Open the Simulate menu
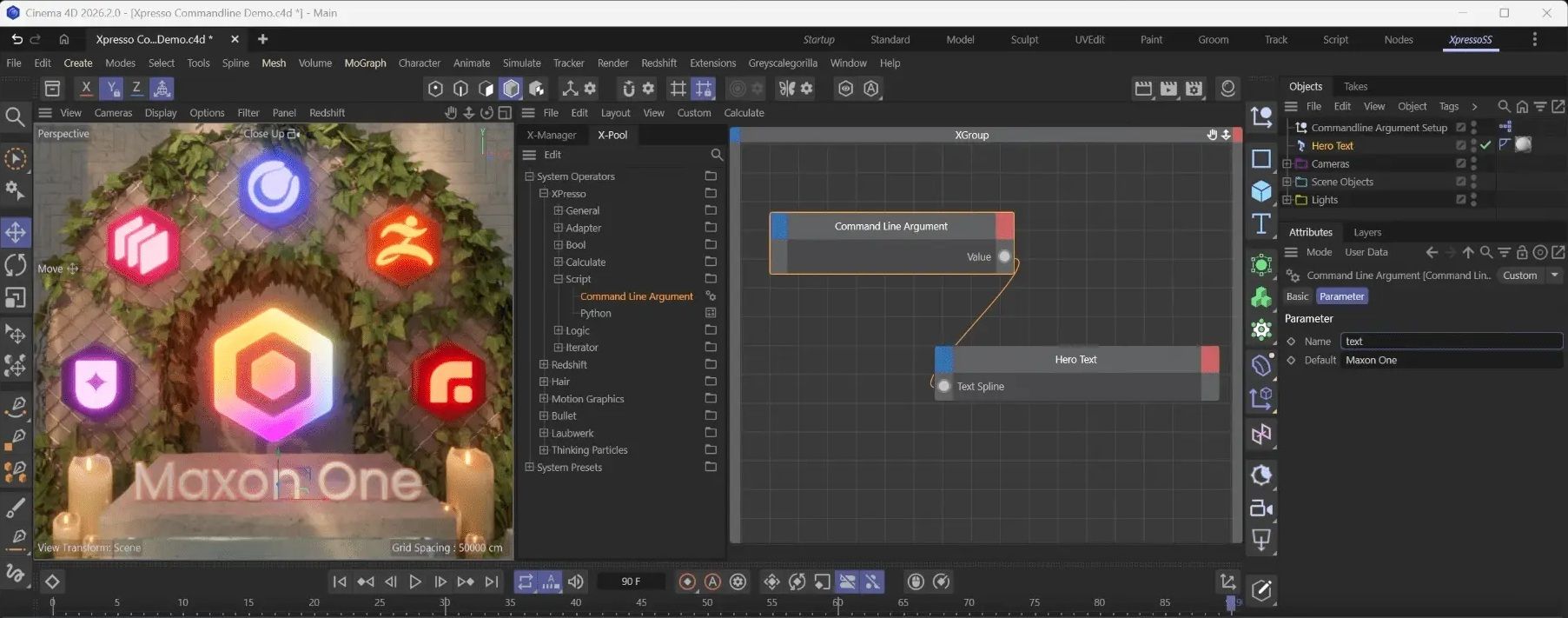 pyautogui.click(x=521, y=63)
